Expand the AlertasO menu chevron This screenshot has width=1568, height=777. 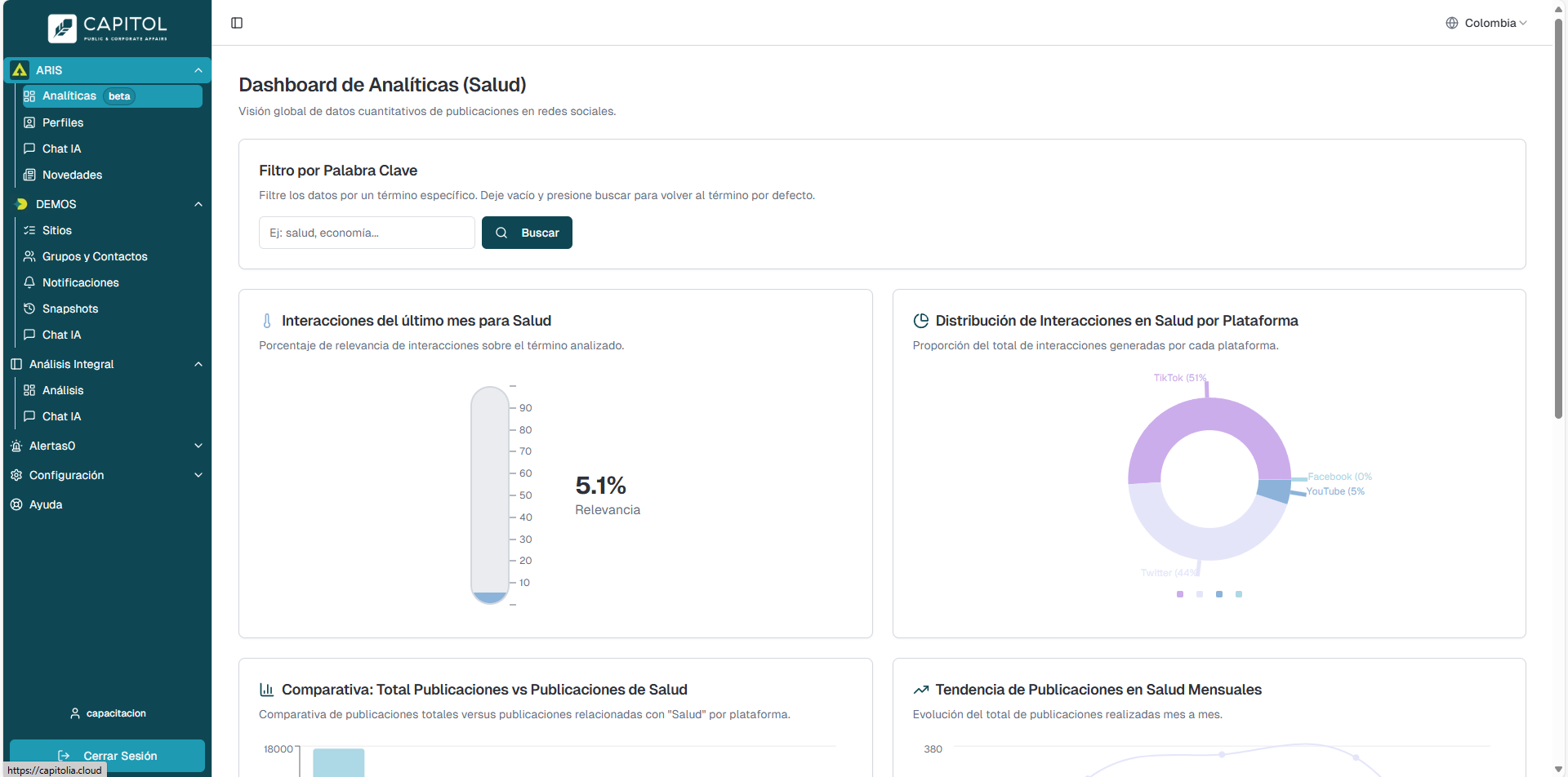point(198,446)
